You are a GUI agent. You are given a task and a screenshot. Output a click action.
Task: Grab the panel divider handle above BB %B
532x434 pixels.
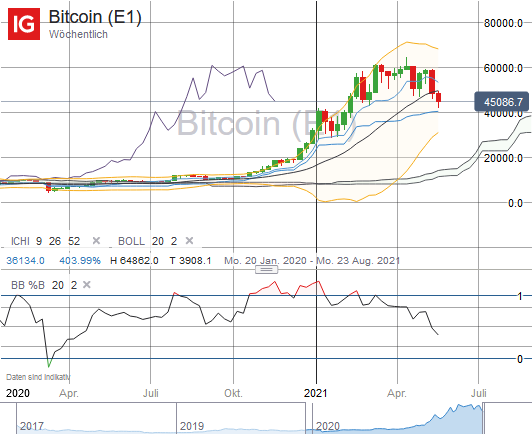pyautogui.click(x=266, y=270)
